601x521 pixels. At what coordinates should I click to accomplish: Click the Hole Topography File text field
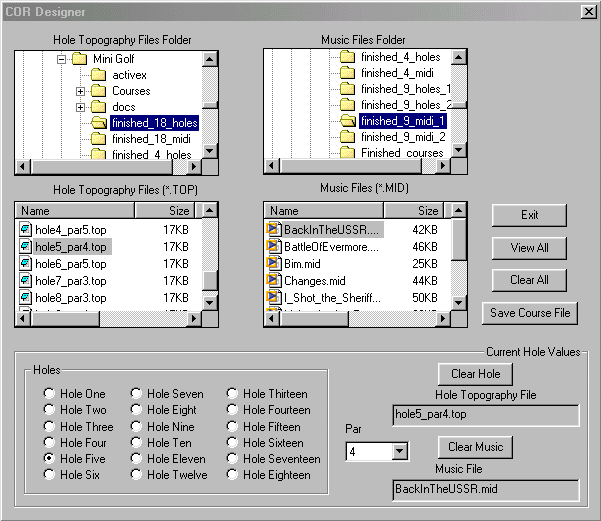[x=485, y=415]
